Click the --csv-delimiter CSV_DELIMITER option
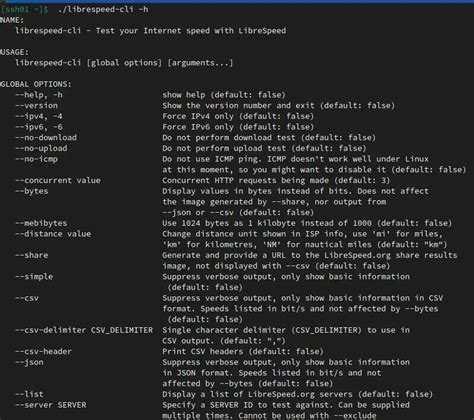Viewport: 474px width, 420px height. [x=84, y=330]
